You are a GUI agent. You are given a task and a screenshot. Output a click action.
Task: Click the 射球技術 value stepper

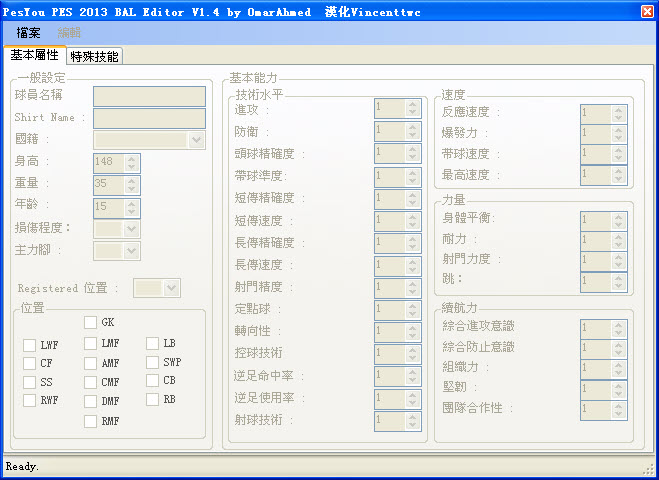[x=398, y=421]
